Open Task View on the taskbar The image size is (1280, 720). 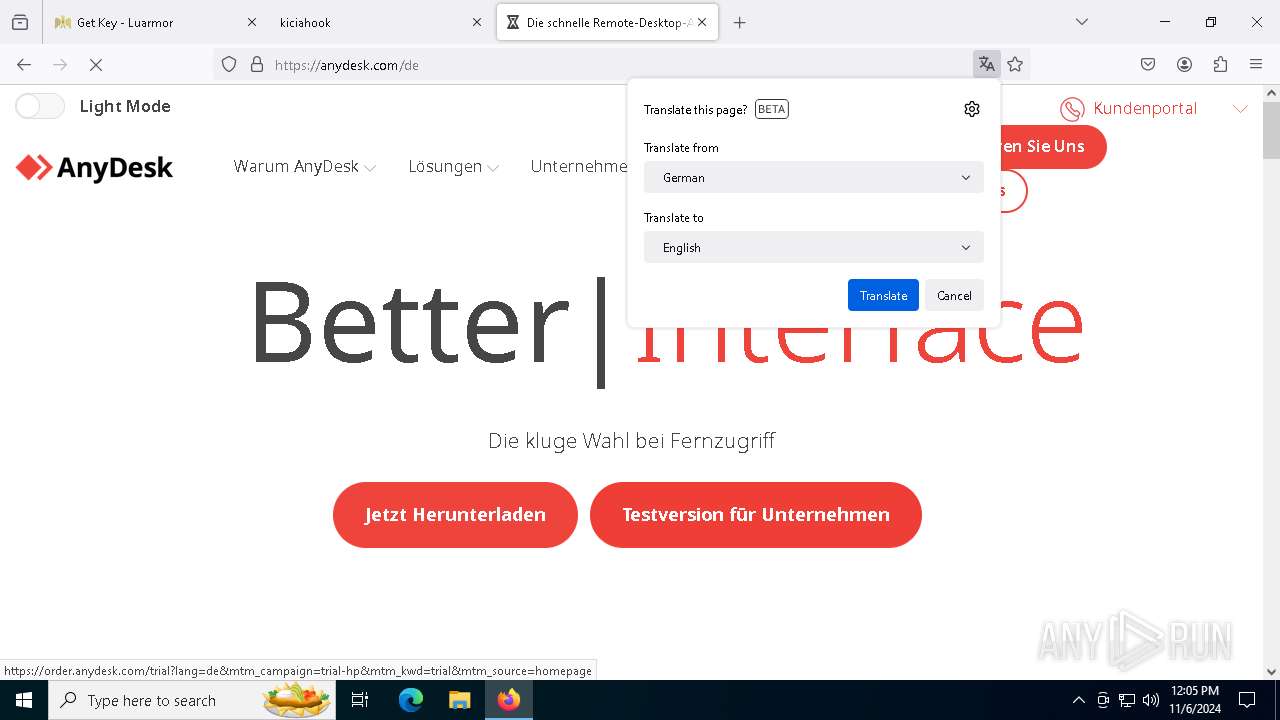pos(360,700)
